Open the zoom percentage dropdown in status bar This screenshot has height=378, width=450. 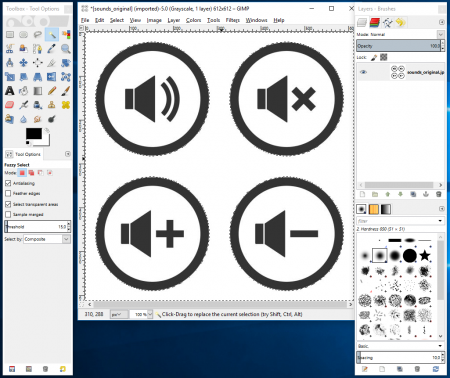[150, 314]
